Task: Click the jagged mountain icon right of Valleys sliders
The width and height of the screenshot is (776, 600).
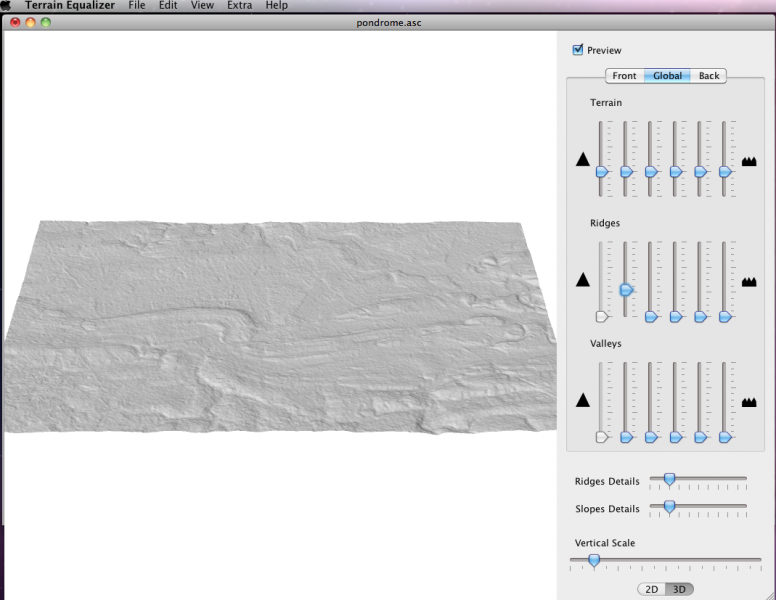Action: click(x=749, y=402)
